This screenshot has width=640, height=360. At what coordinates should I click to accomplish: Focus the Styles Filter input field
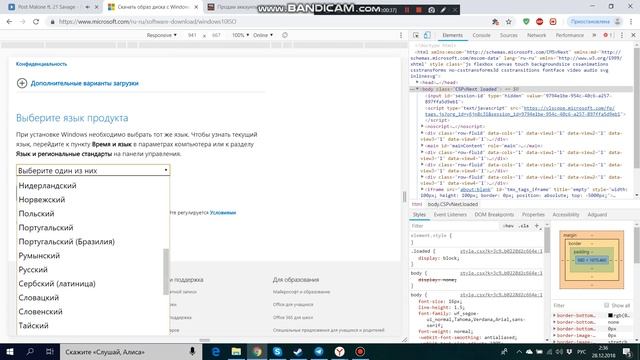455,226
